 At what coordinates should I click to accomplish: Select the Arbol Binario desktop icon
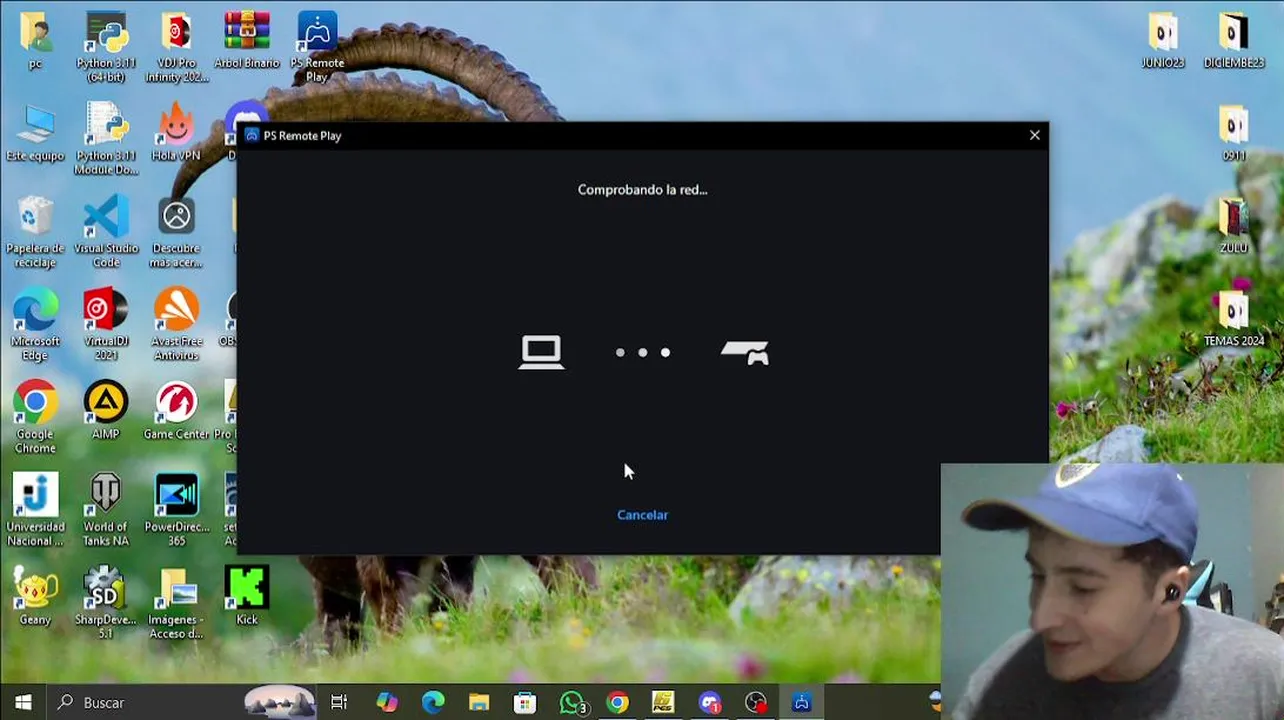[247, 41]
